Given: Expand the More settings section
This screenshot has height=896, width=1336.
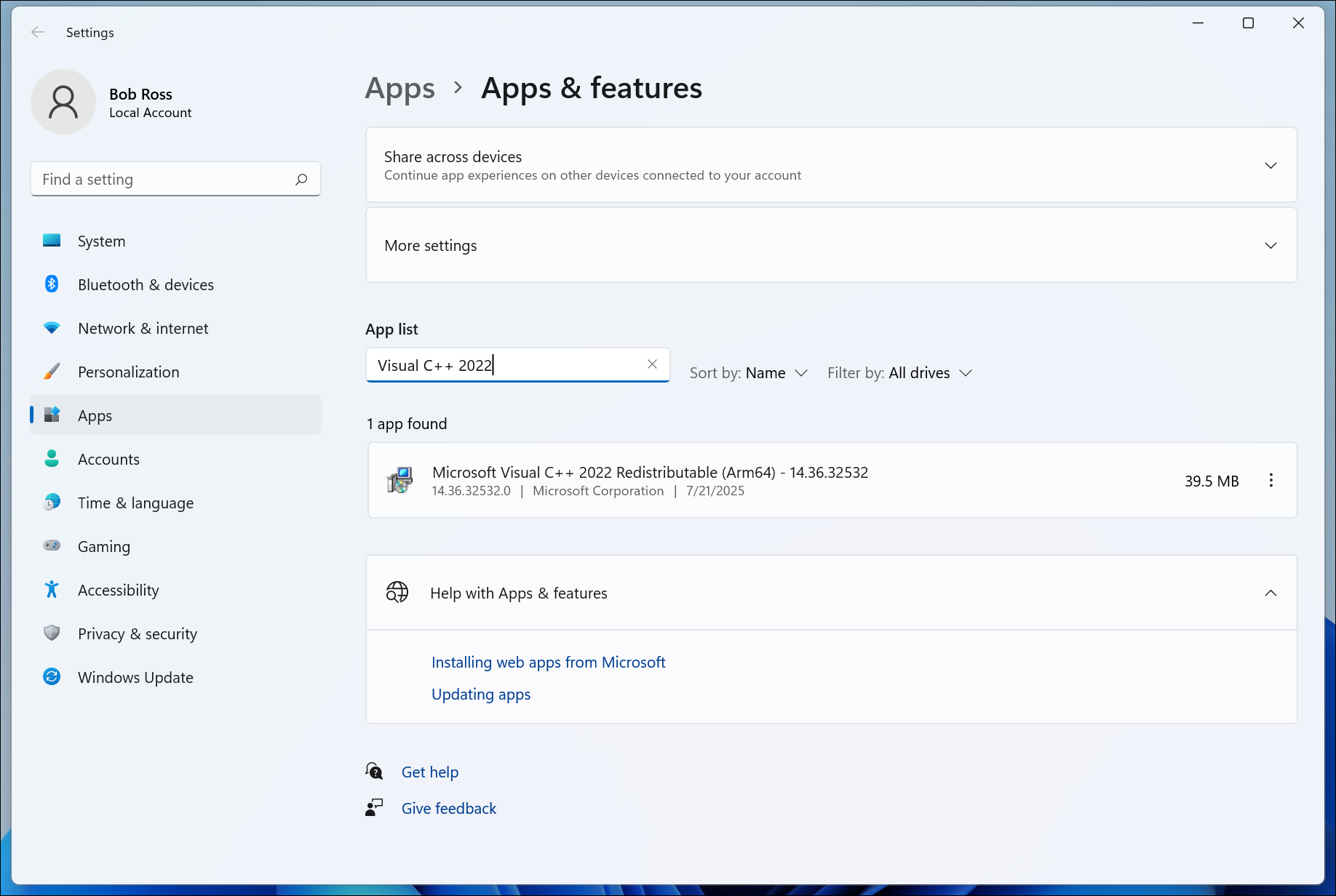Looking at the screenshot, I should [1271, 246].
